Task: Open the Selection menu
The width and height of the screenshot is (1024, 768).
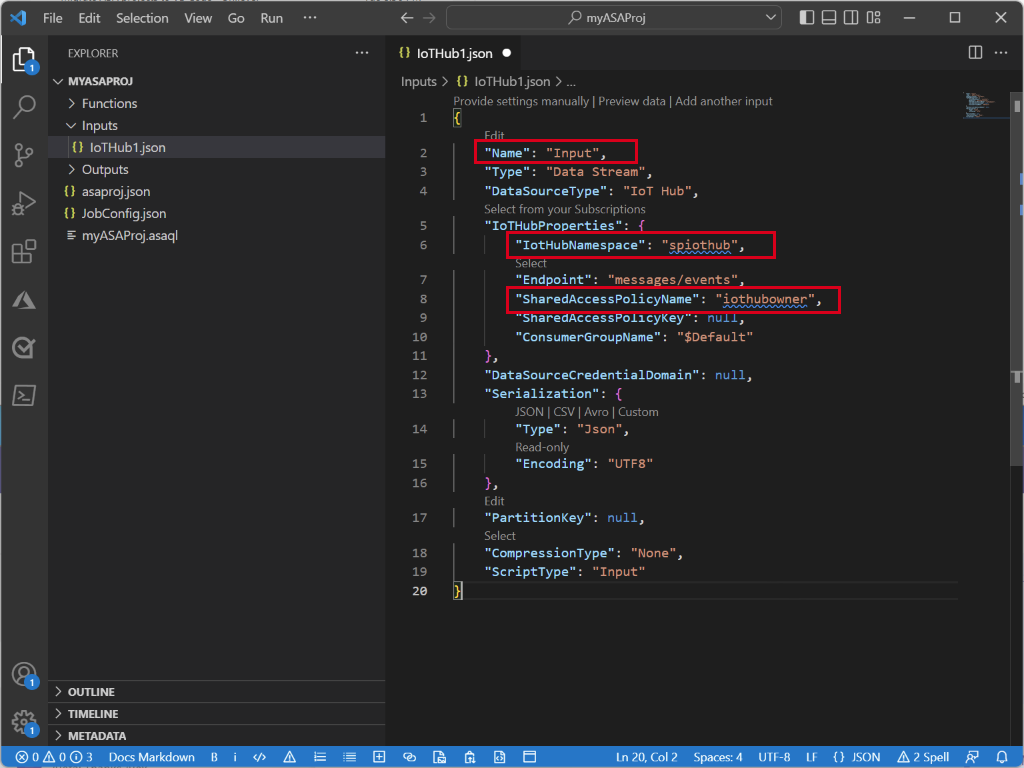Action: [142, 18]
